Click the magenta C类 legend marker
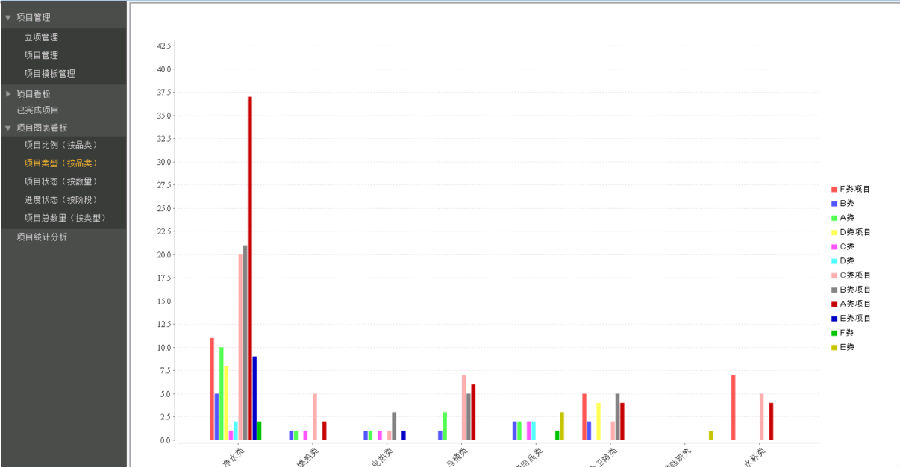 pyautogui.click(x=834, y=246)
